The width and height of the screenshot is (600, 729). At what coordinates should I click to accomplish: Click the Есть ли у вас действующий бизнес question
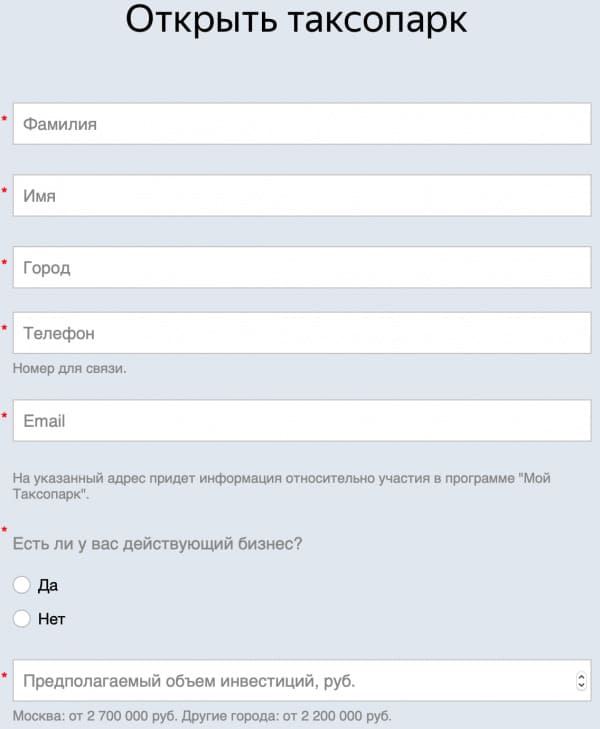coord(158,543)
